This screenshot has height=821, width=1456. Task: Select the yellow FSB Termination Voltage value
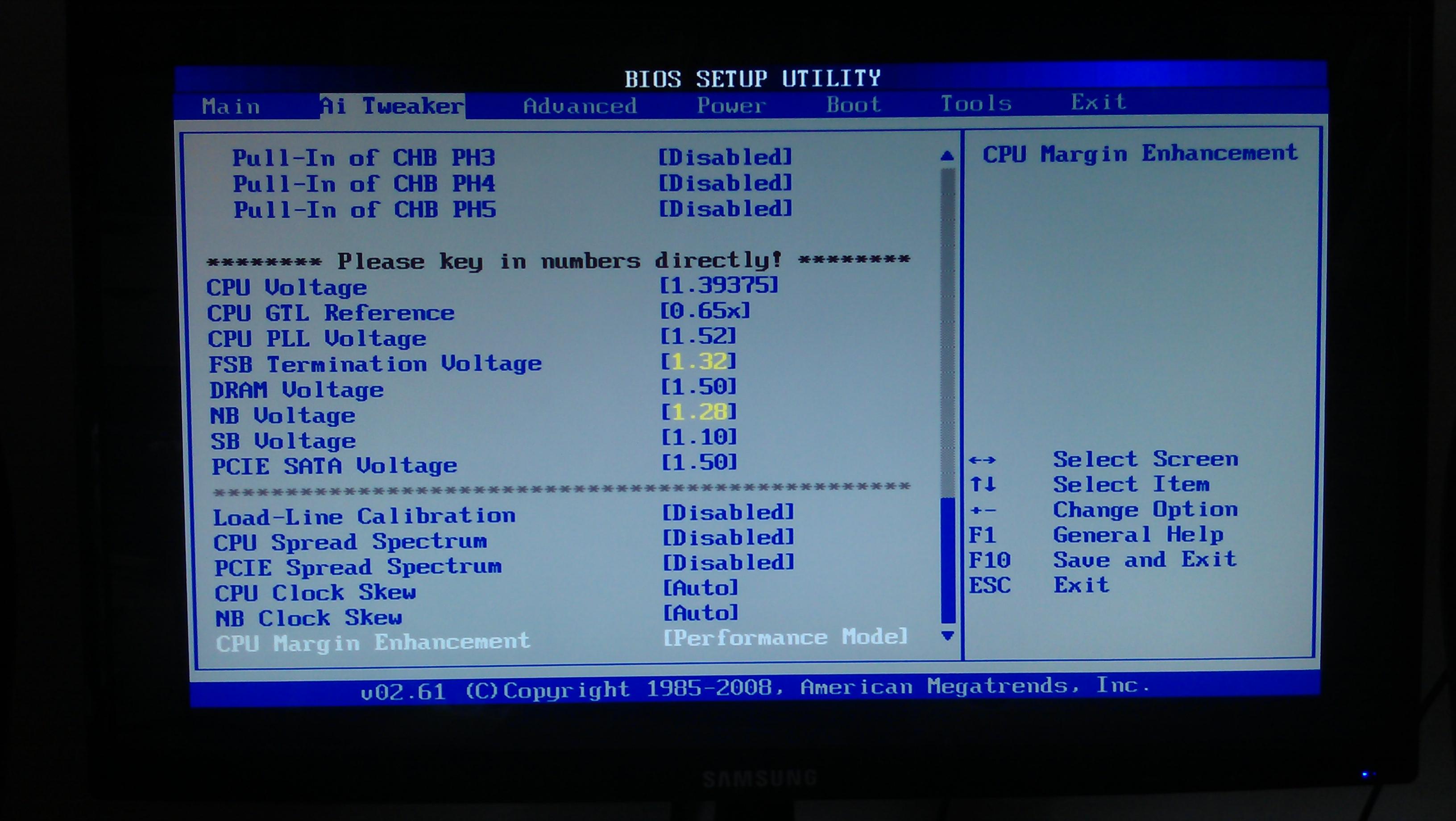coord(699,361)
